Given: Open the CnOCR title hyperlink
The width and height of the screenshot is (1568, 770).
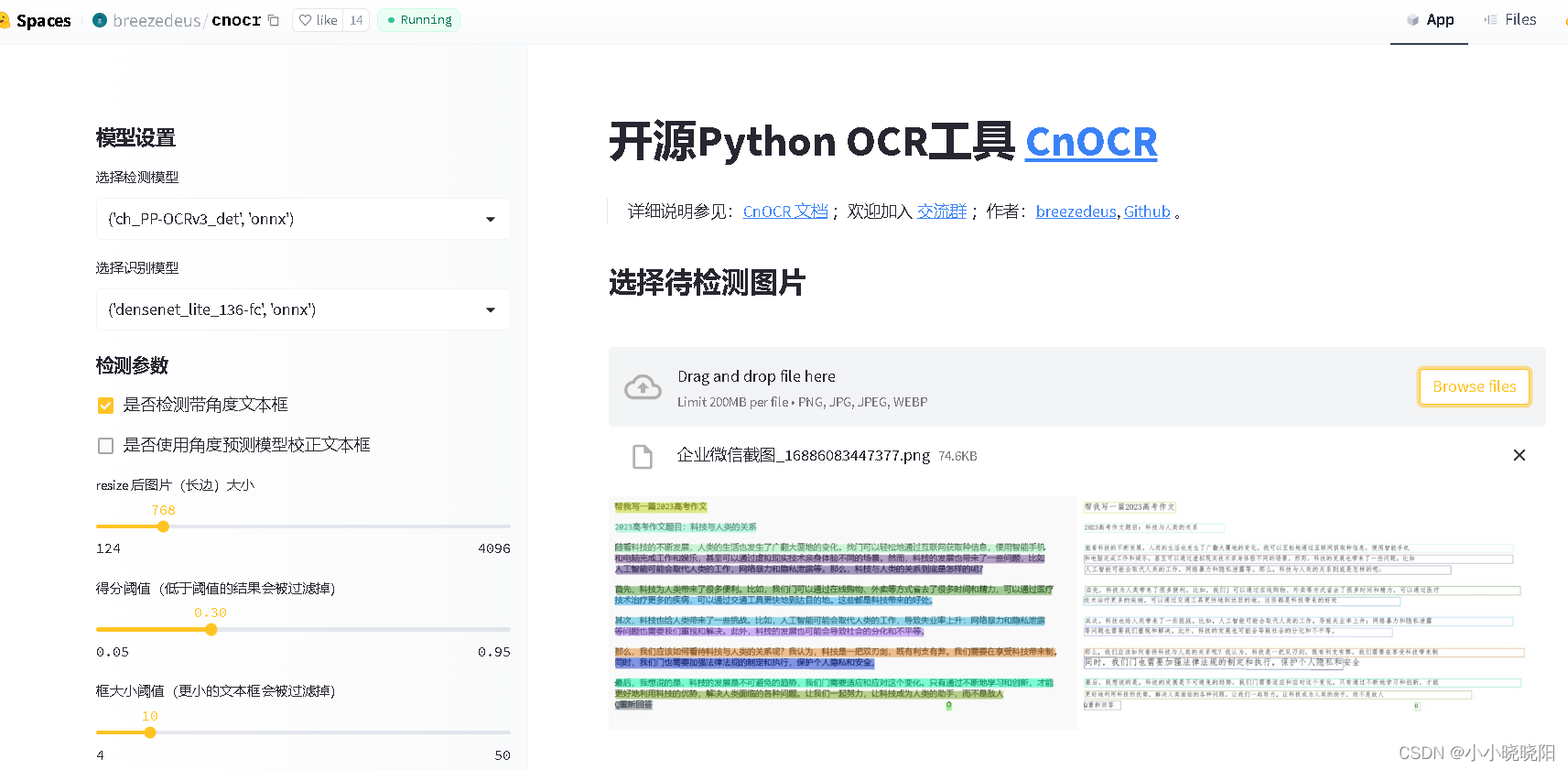Looking at the screenshot, I should pos(1091,142).
